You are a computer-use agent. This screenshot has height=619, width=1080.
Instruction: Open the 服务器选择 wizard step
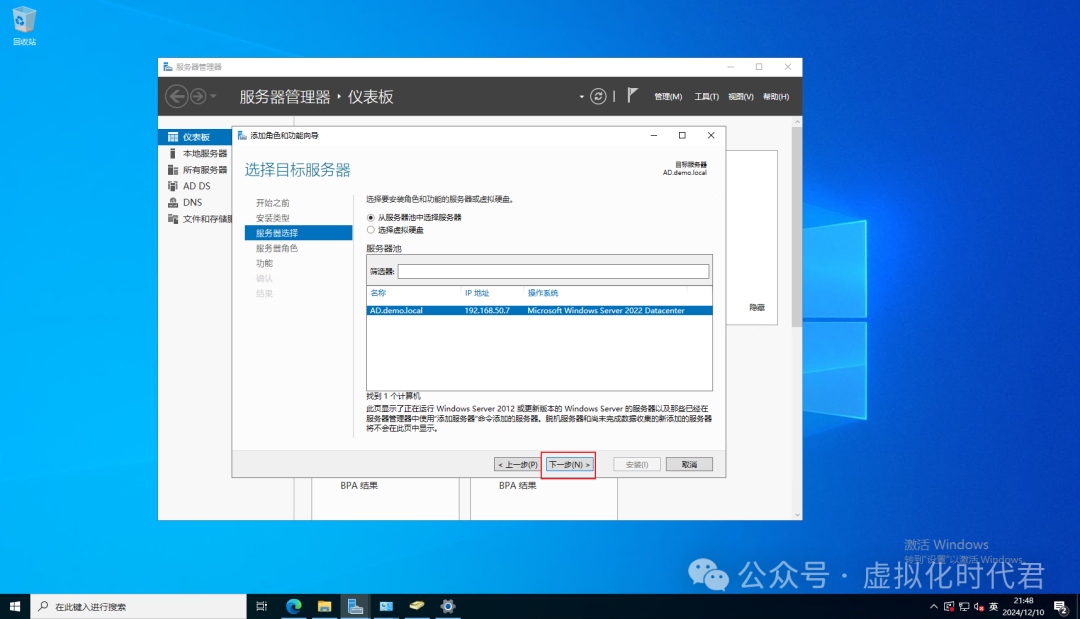point(298,233)
